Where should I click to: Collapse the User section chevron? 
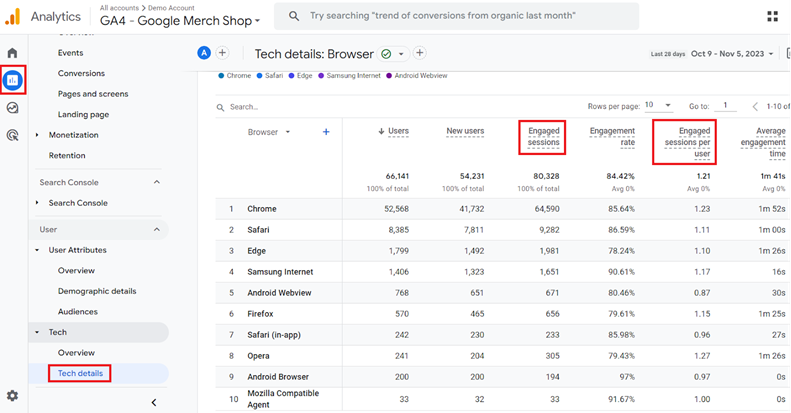click(157, 229)
